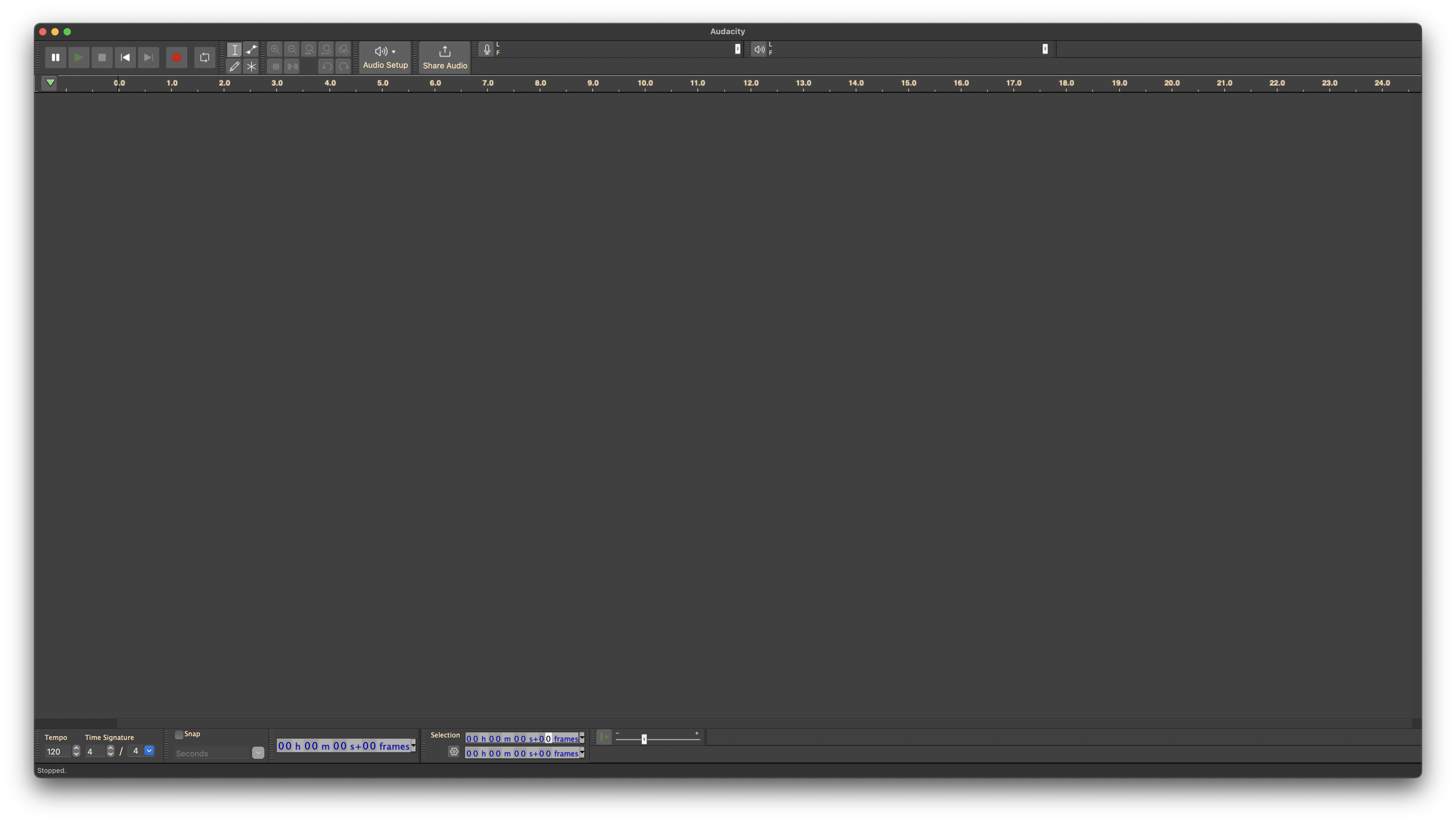
Task: Open the selection settings gear icon
Action: pyautogui.click(x=454, y=752)
